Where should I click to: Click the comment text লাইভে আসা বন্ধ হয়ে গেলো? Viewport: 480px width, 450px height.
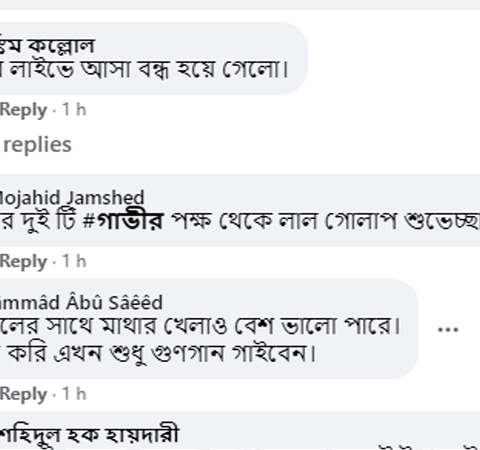point(145,70)
